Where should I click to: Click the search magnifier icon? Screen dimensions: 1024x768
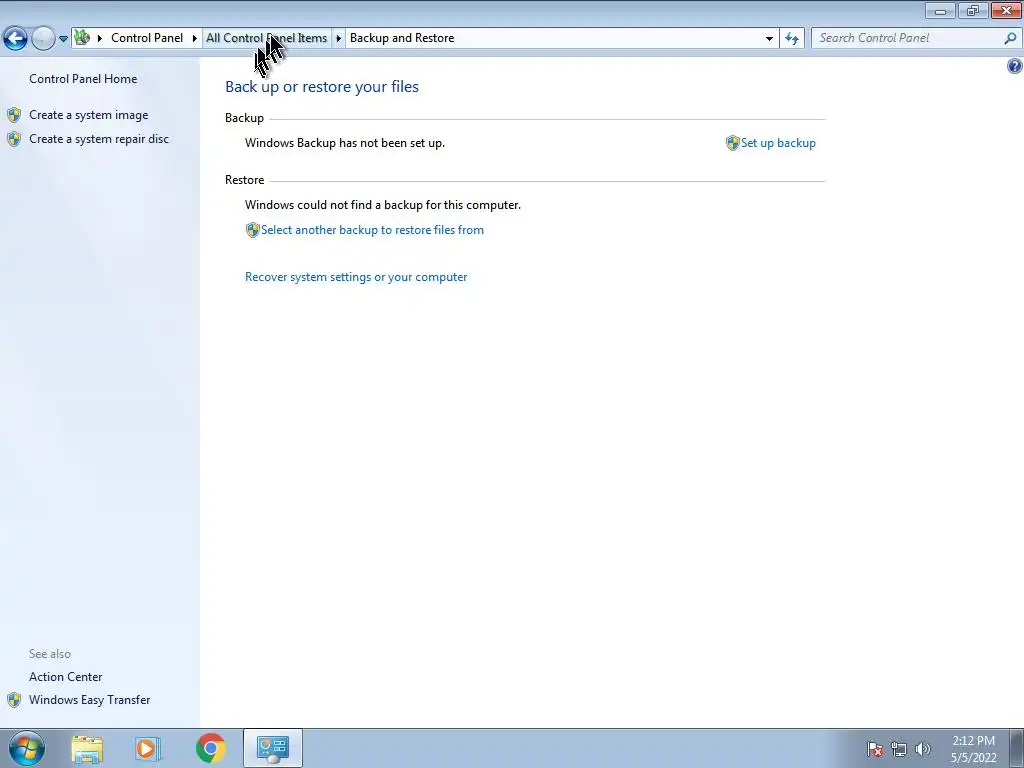point(1010,38)
